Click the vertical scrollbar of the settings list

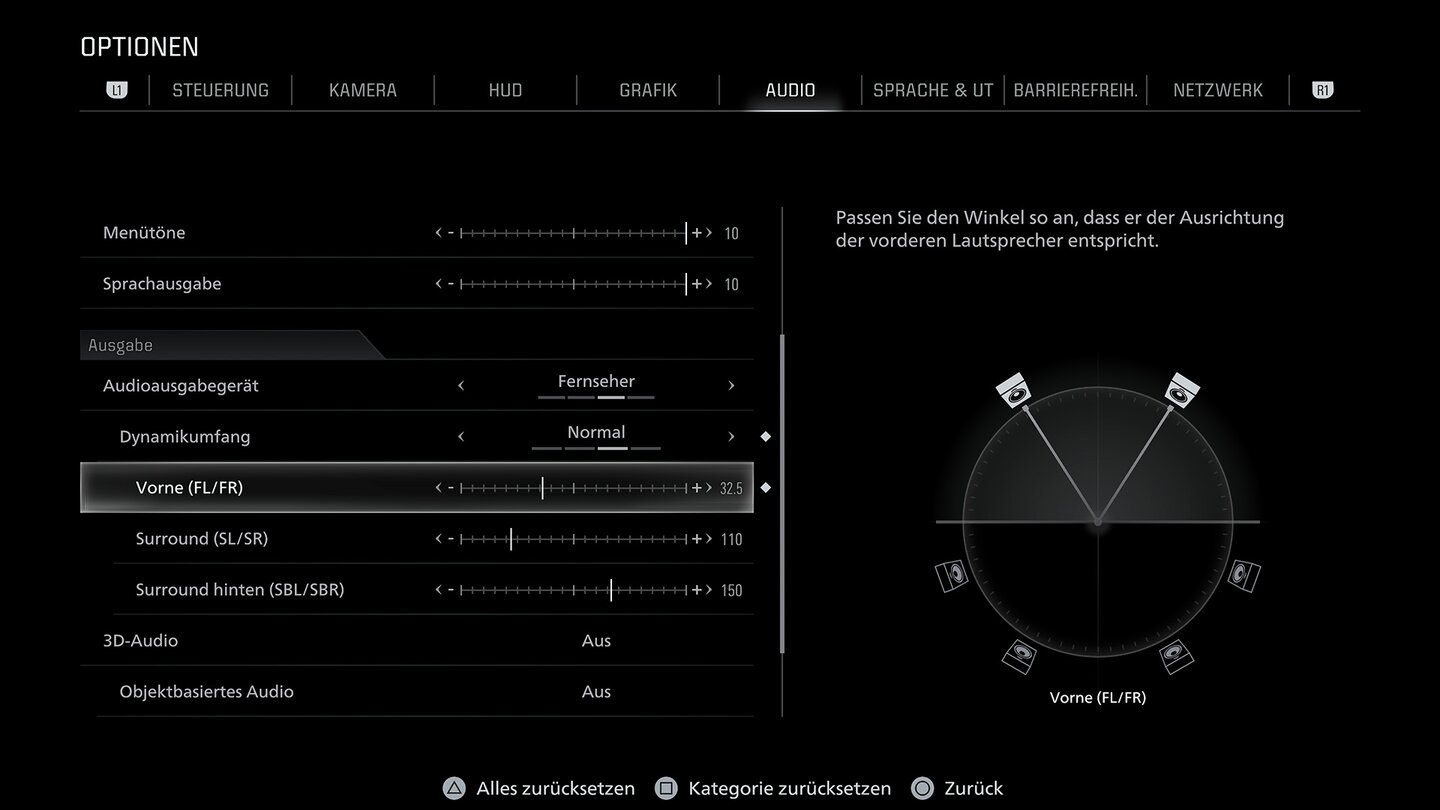782,490
